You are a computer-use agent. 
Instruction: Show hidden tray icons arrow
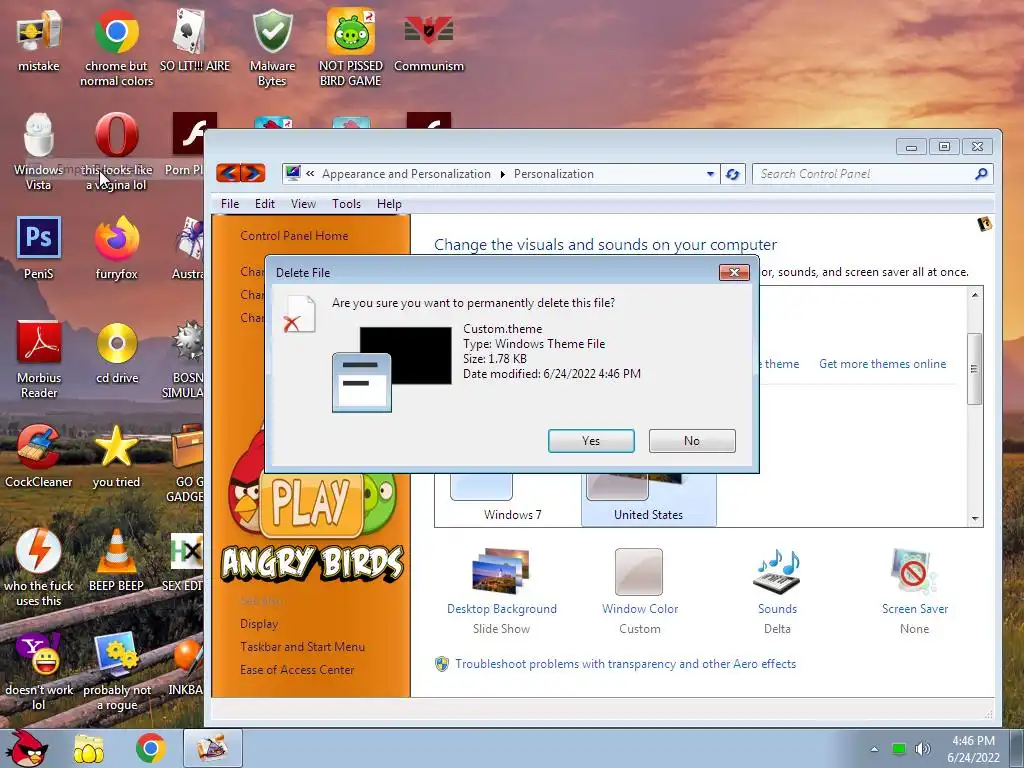pos(874,749)
